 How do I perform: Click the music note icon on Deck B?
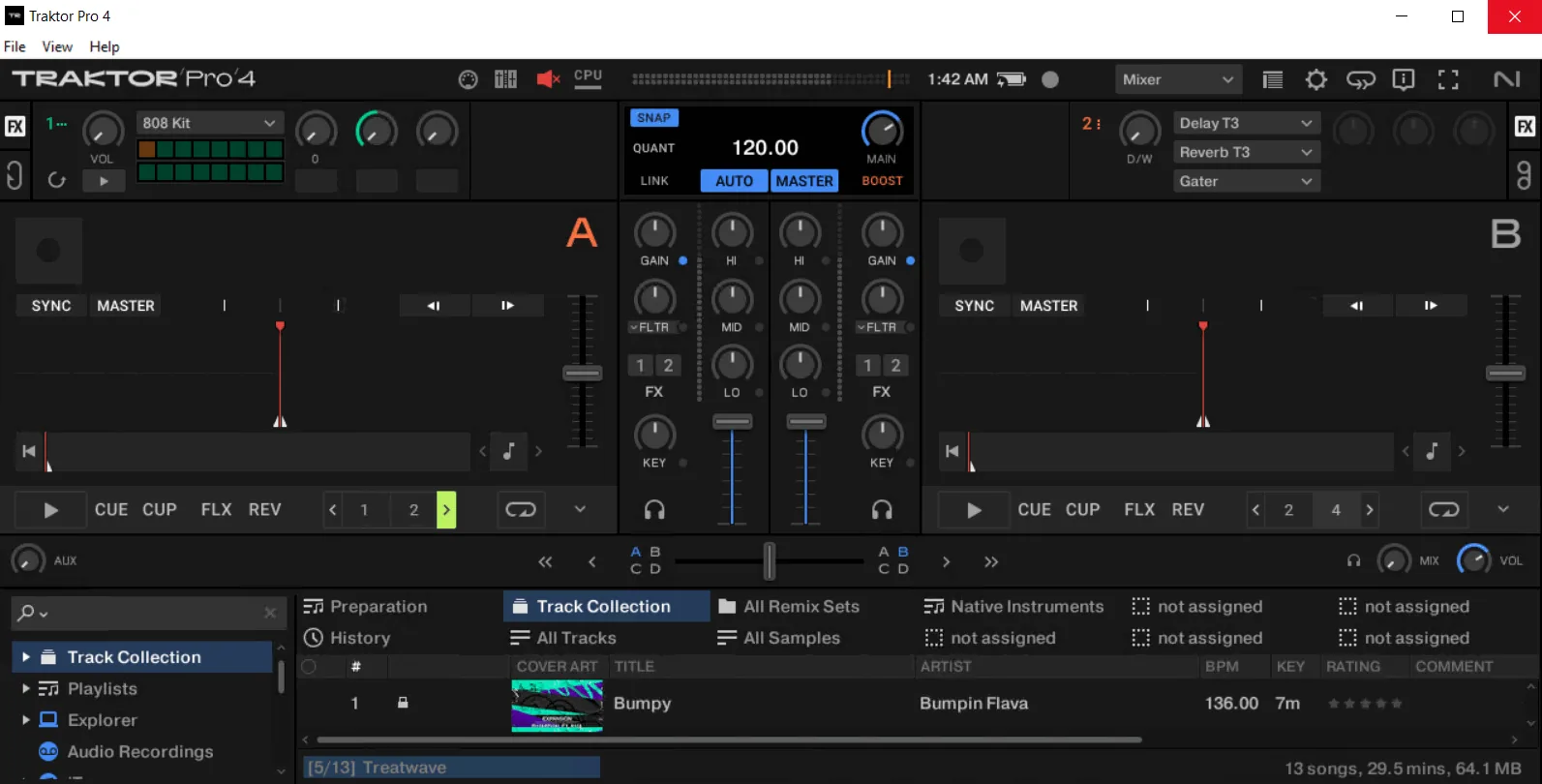coord(1433,451)
